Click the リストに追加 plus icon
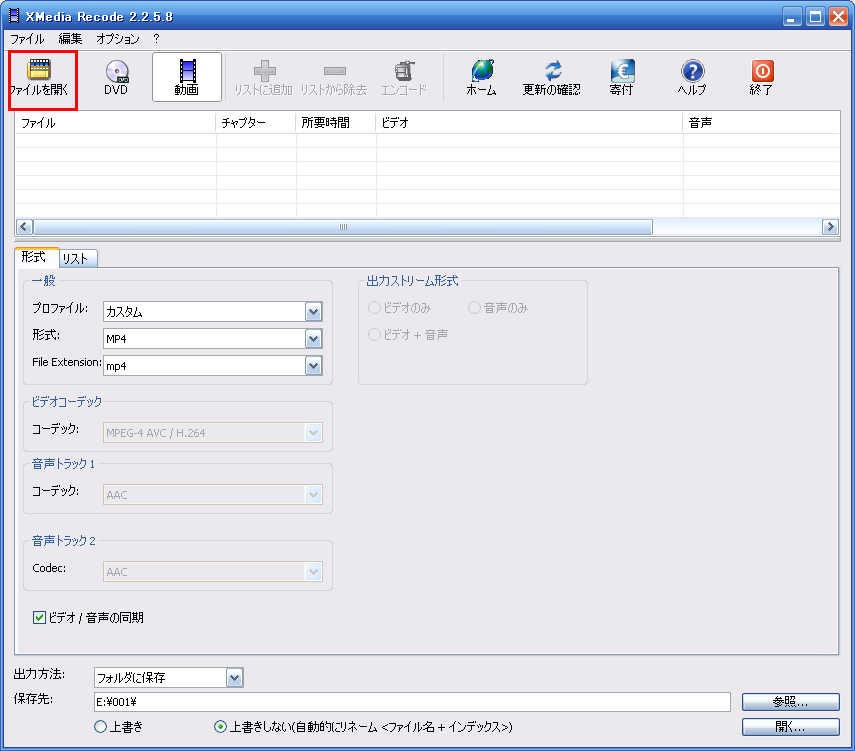Screen dimensions: 855x751 [x=264, y=71]
